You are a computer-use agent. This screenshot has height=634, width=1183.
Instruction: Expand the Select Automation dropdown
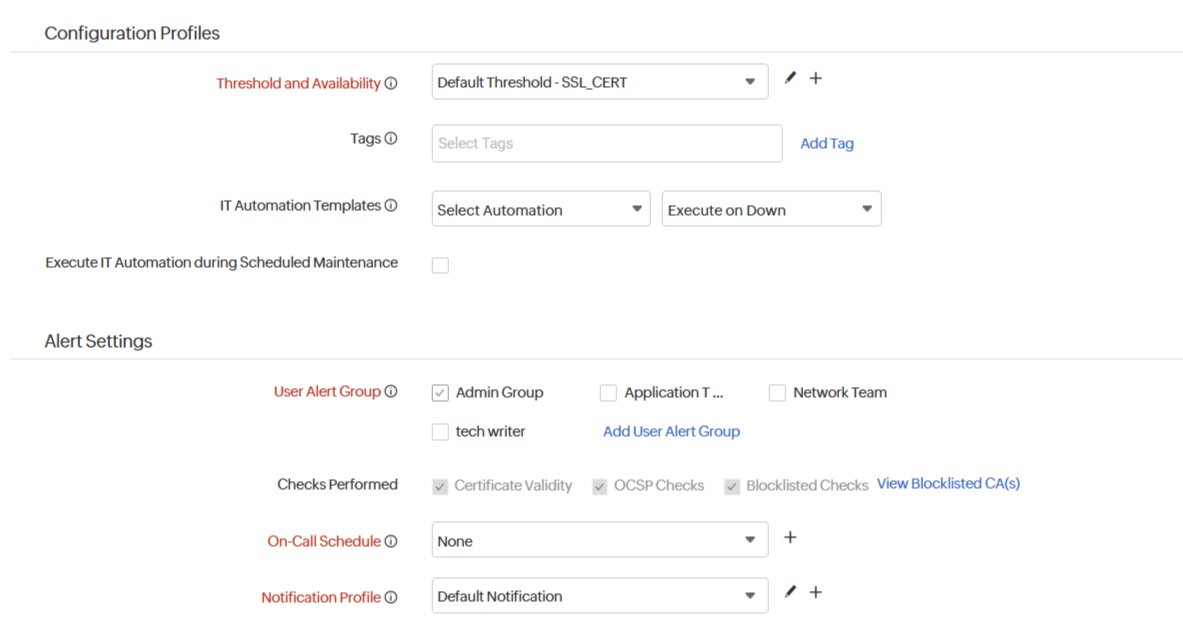[x=540, y=210]
